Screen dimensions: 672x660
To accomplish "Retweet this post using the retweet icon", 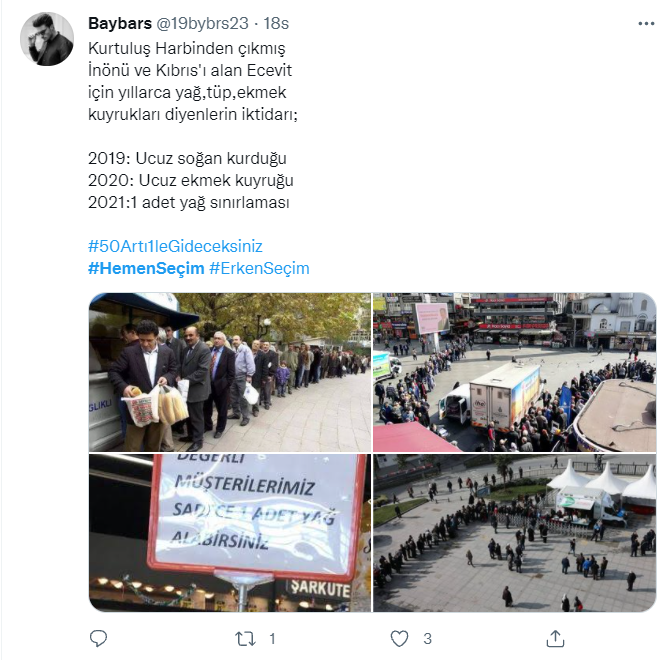I will click(x=246, y=639).
